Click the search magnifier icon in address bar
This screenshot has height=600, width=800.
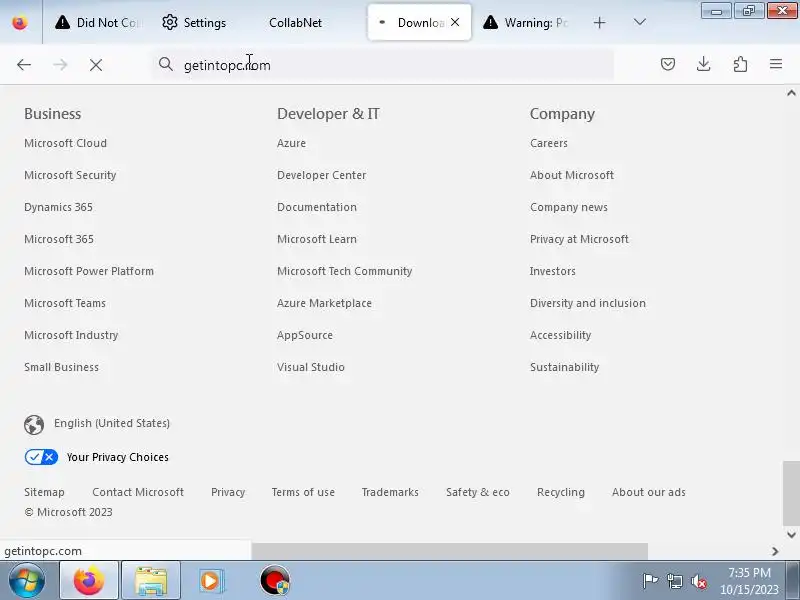pos(166,64)
